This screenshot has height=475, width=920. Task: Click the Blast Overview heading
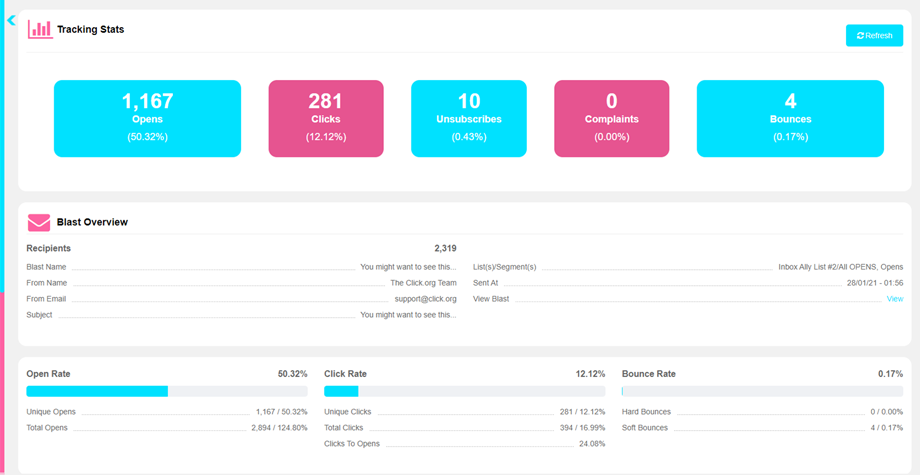pyautogui.click(x=92, y=222)
